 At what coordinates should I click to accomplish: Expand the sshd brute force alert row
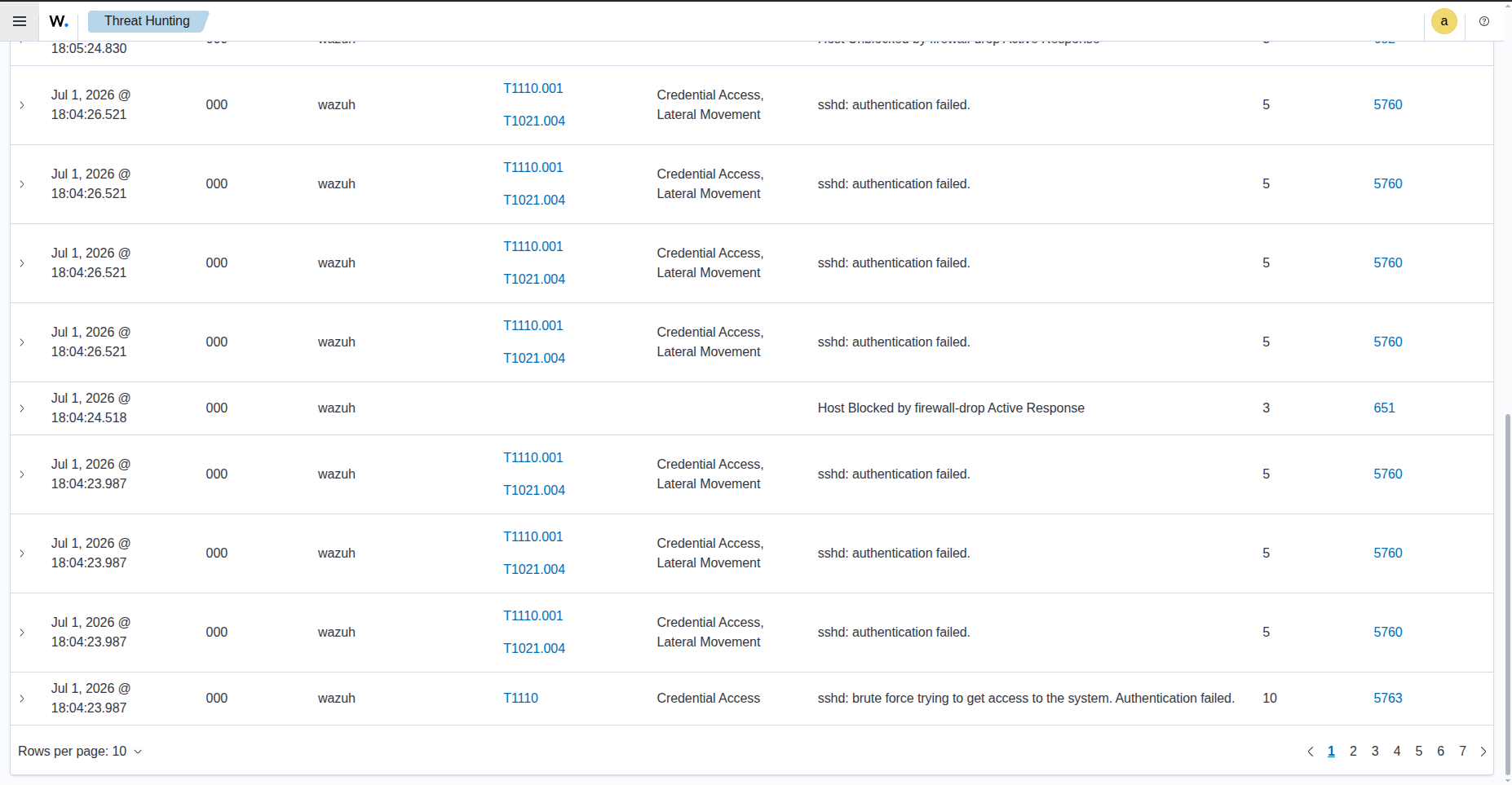point(22,699)
